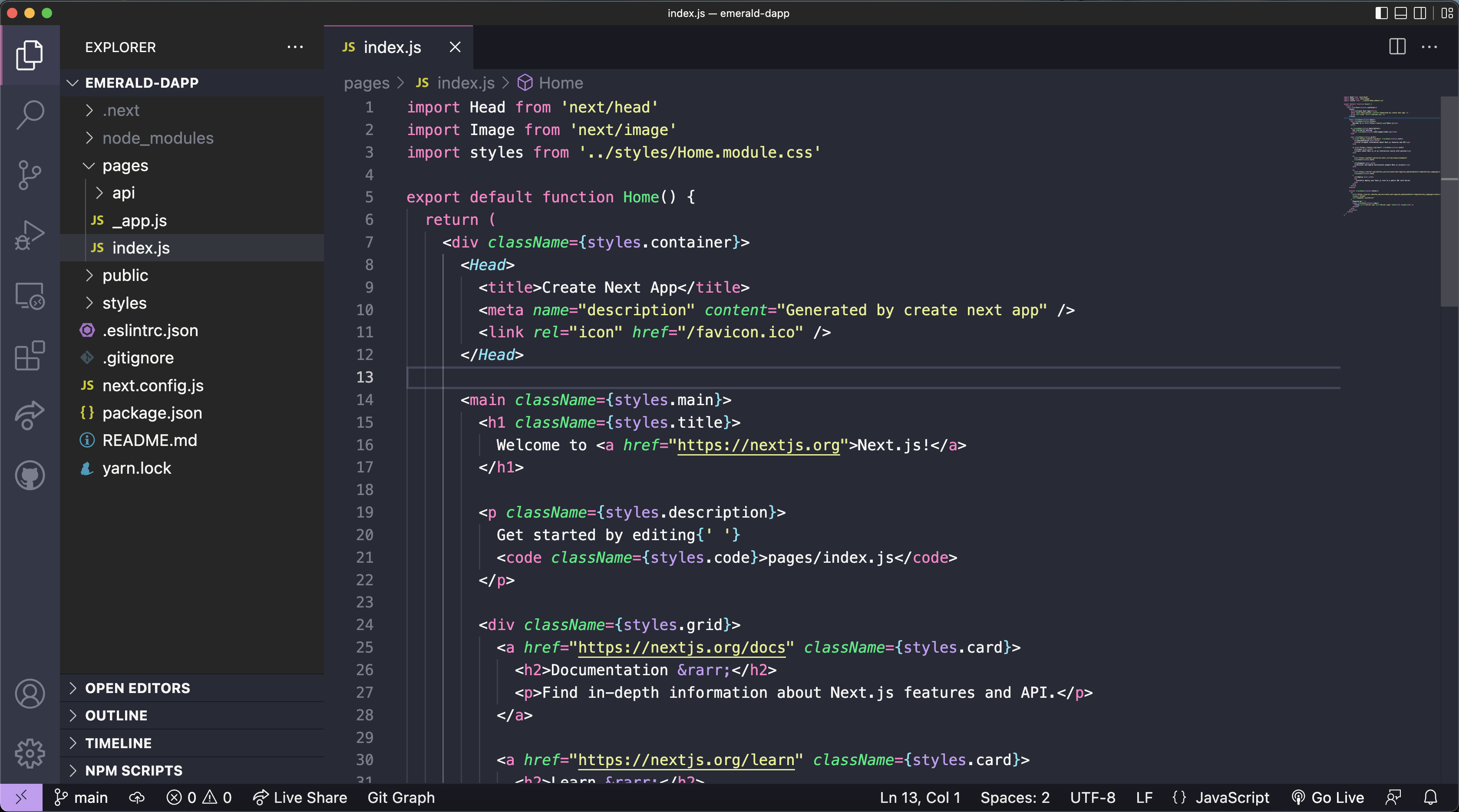
Task: Open Git Graph from status bar
Action: pos(401,797)
